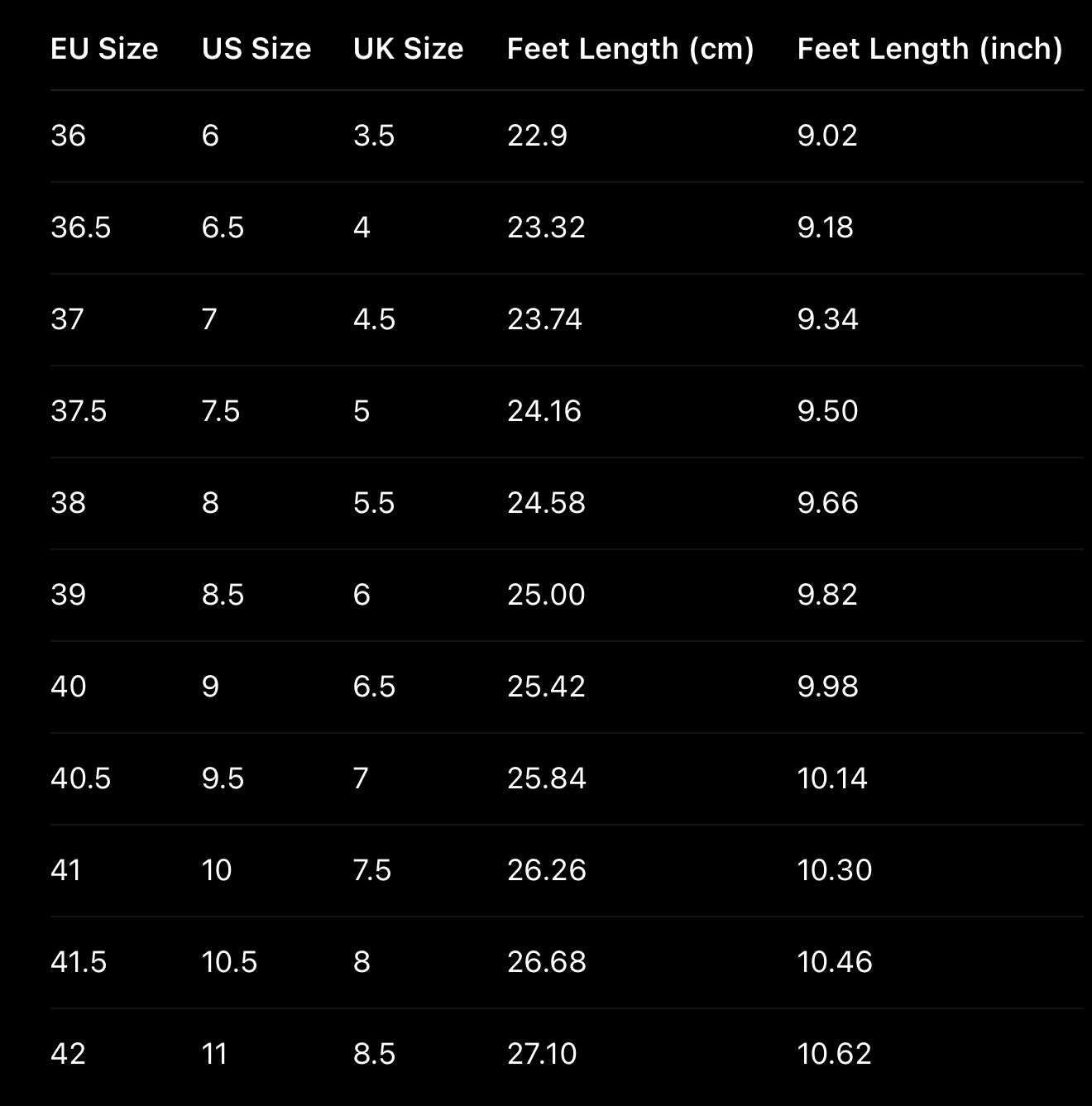Select EU size 37.5 cell
Screen dimensions: 1092x1106
79,411
